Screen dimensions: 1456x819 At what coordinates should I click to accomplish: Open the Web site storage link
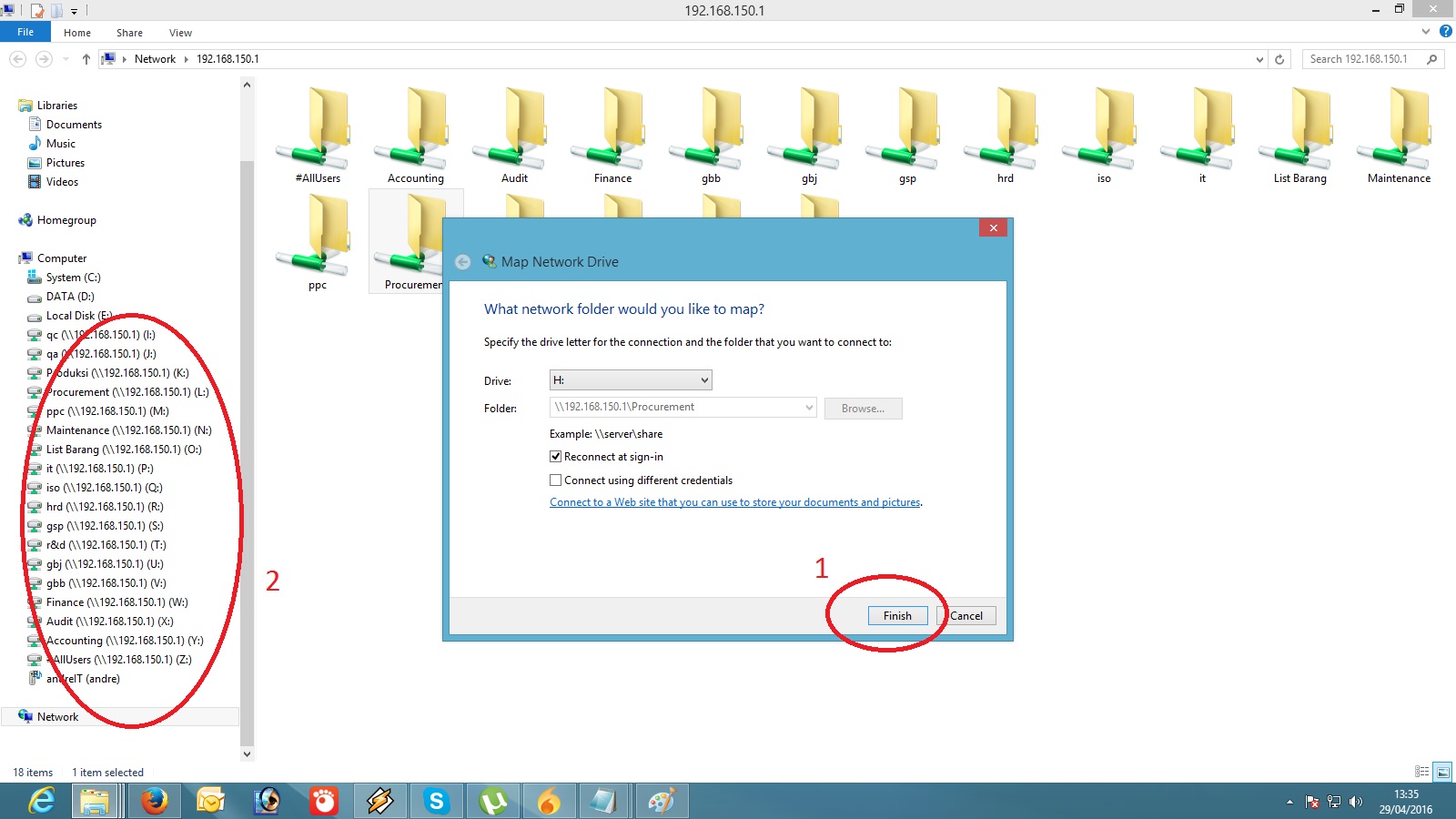tap(733, 501)
